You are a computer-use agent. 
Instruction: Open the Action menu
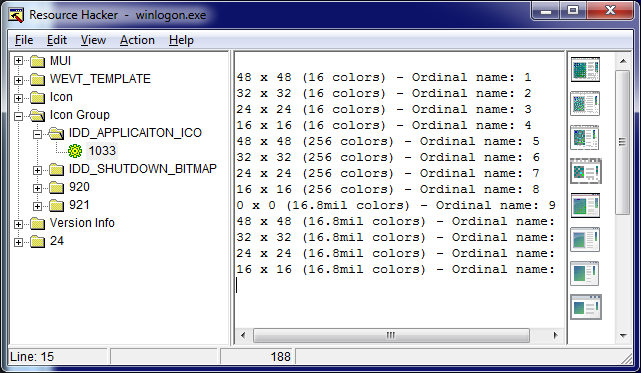(137, 40)
